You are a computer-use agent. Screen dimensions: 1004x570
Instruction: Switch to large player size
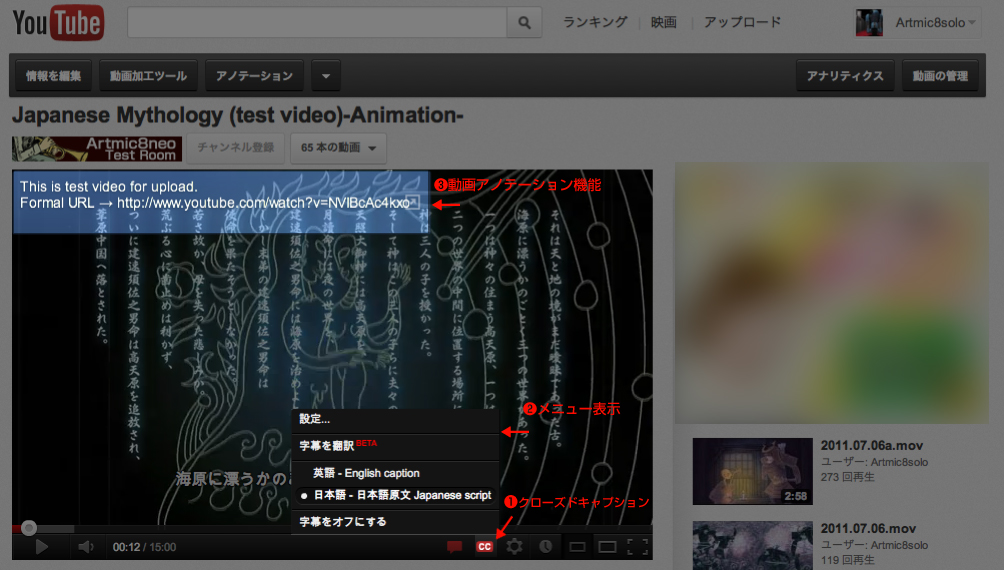tap(607, 546)
